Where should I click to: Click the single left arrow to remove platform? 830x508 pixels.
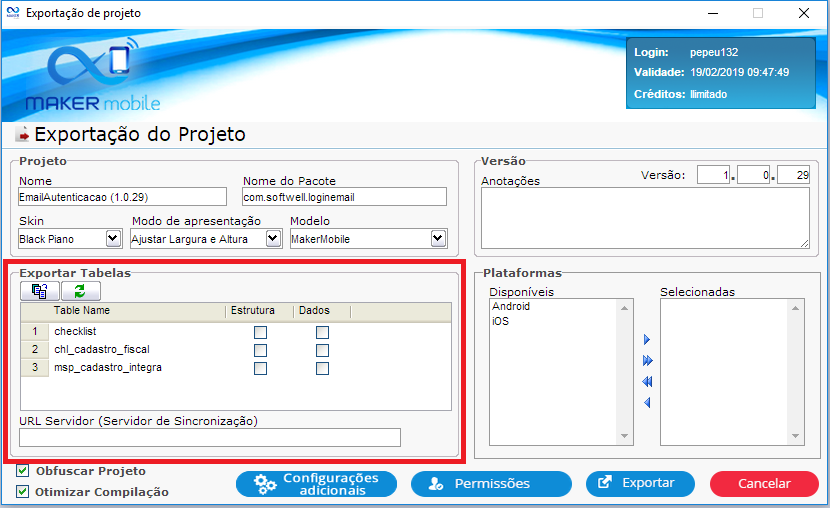click(x=647, y=403)
